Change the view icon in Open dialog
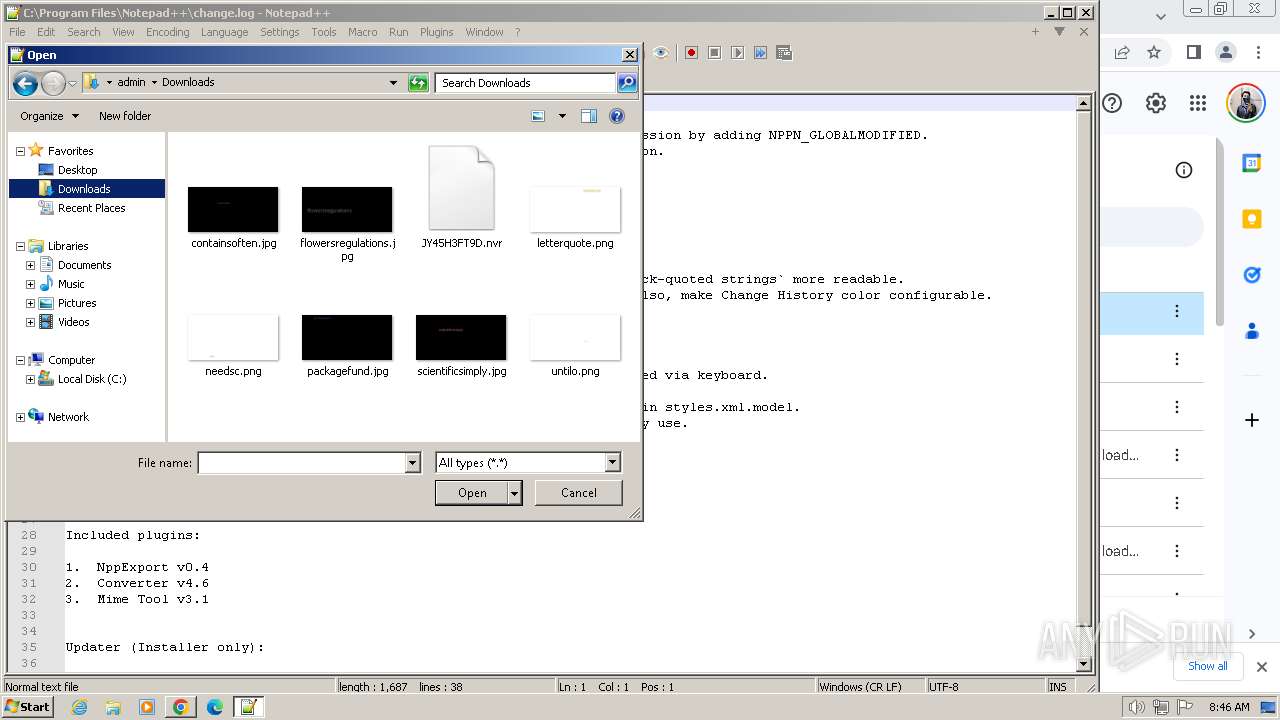The image size is (1280, 720). coord(538,116)
